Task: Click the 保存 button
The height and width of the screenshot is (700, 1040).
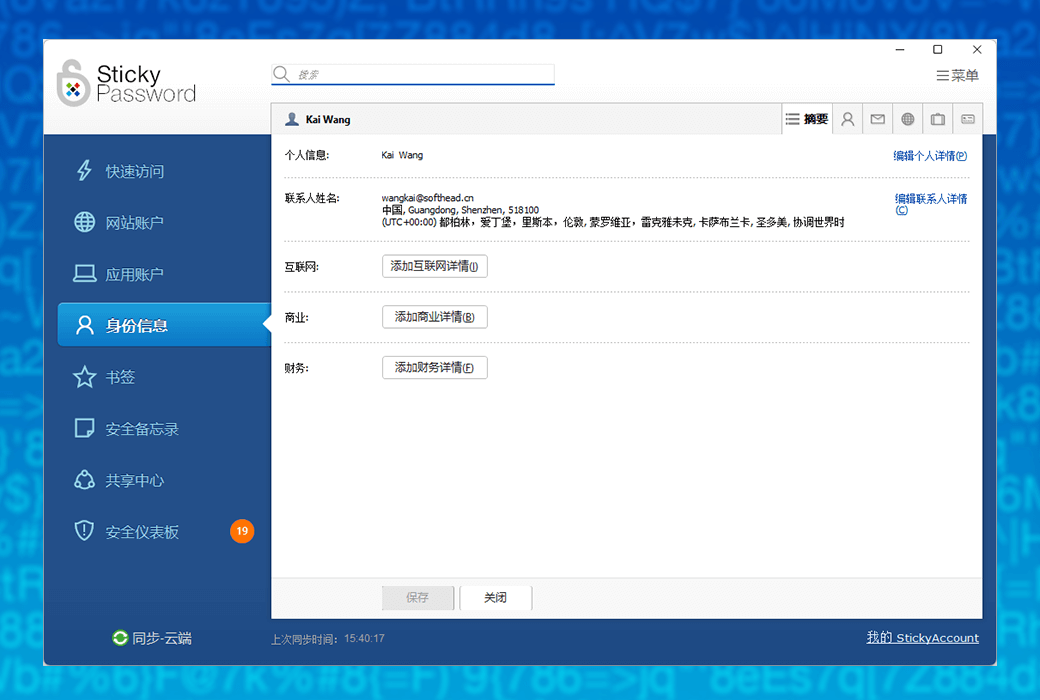Action: click(x=418, y=597)
